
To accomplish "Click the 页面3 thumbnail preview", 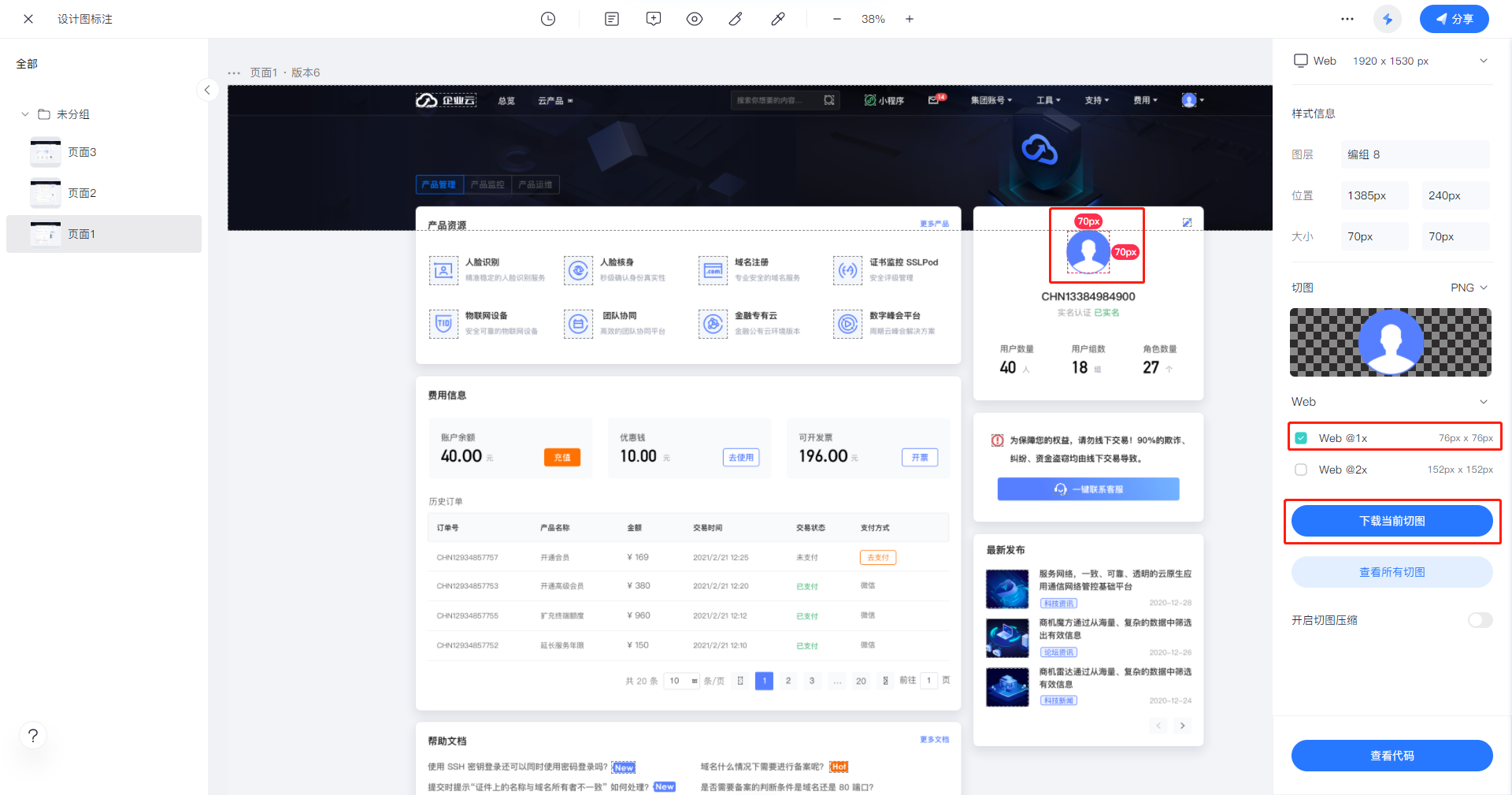I will [x=46, y=152].
